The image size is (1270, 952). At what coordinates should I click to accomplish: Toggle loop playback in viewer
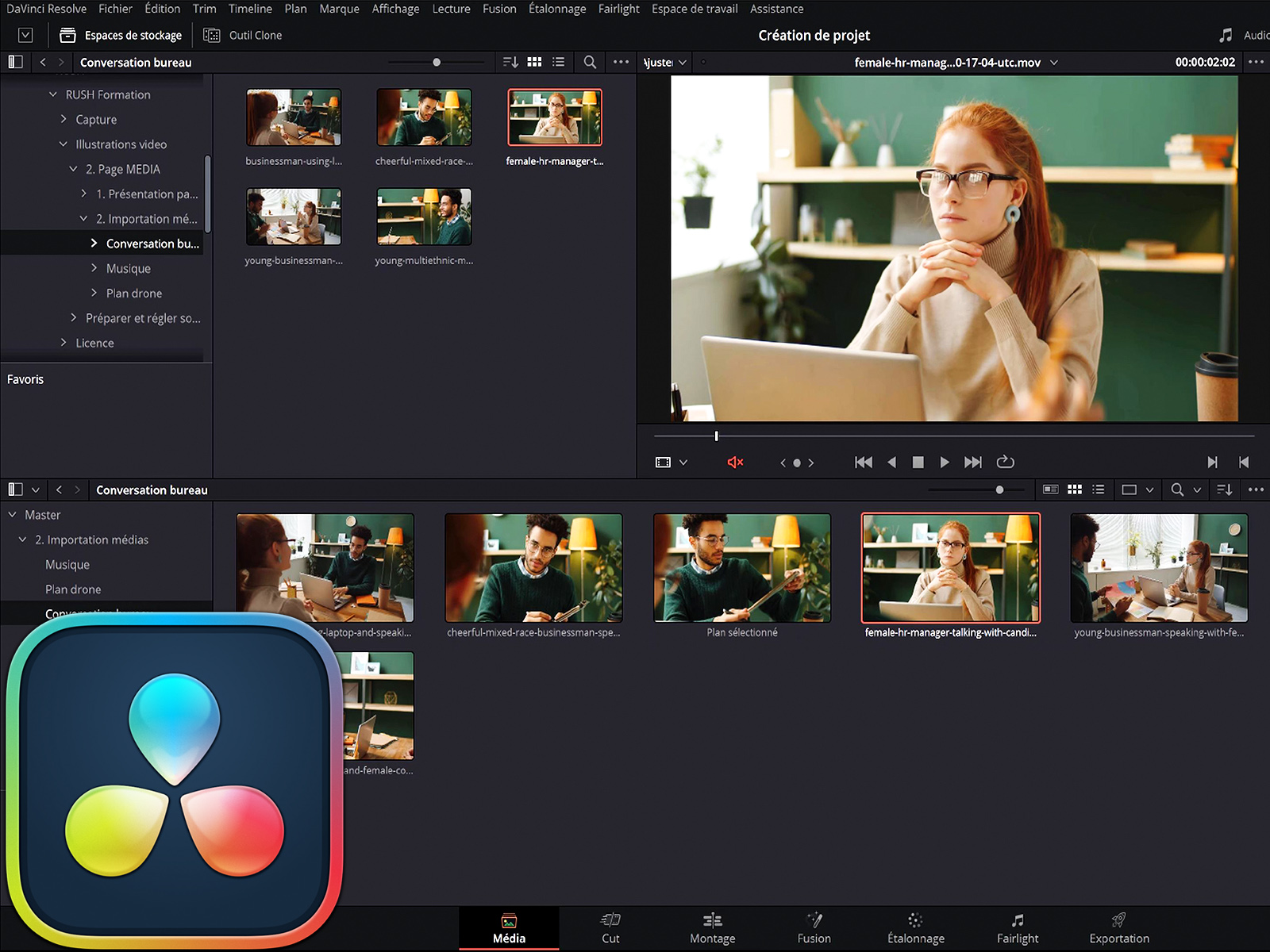pos(1005,463)
